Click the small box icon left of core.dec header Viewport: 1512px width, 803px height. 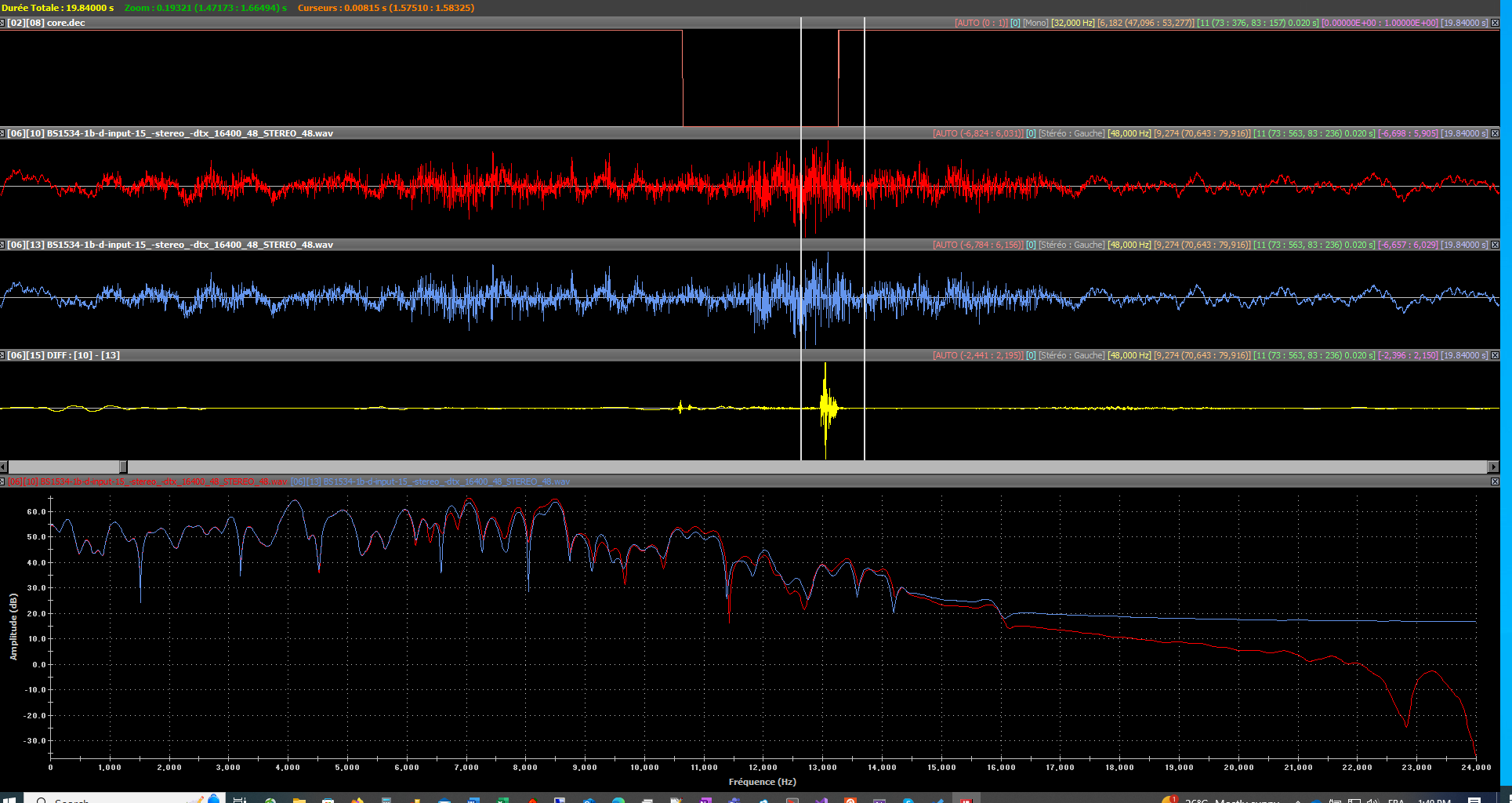click(2, 23)
